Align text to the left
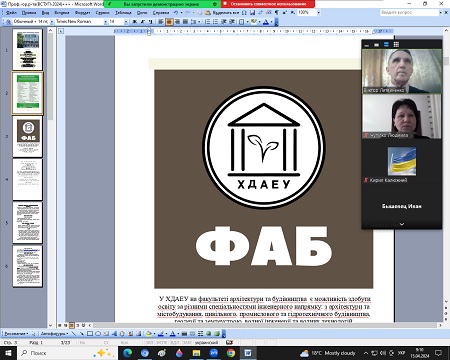 pyautogui.click(x=161, y=22)
